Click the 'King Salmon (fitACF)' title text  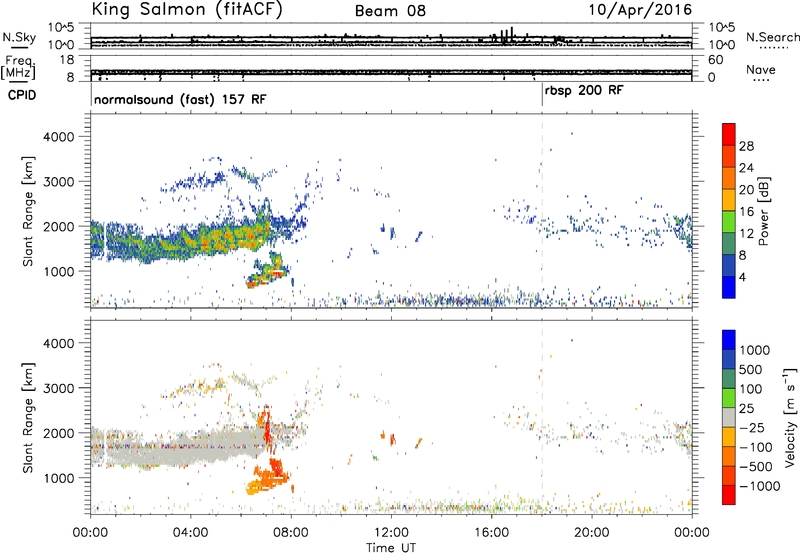point(186,9)
